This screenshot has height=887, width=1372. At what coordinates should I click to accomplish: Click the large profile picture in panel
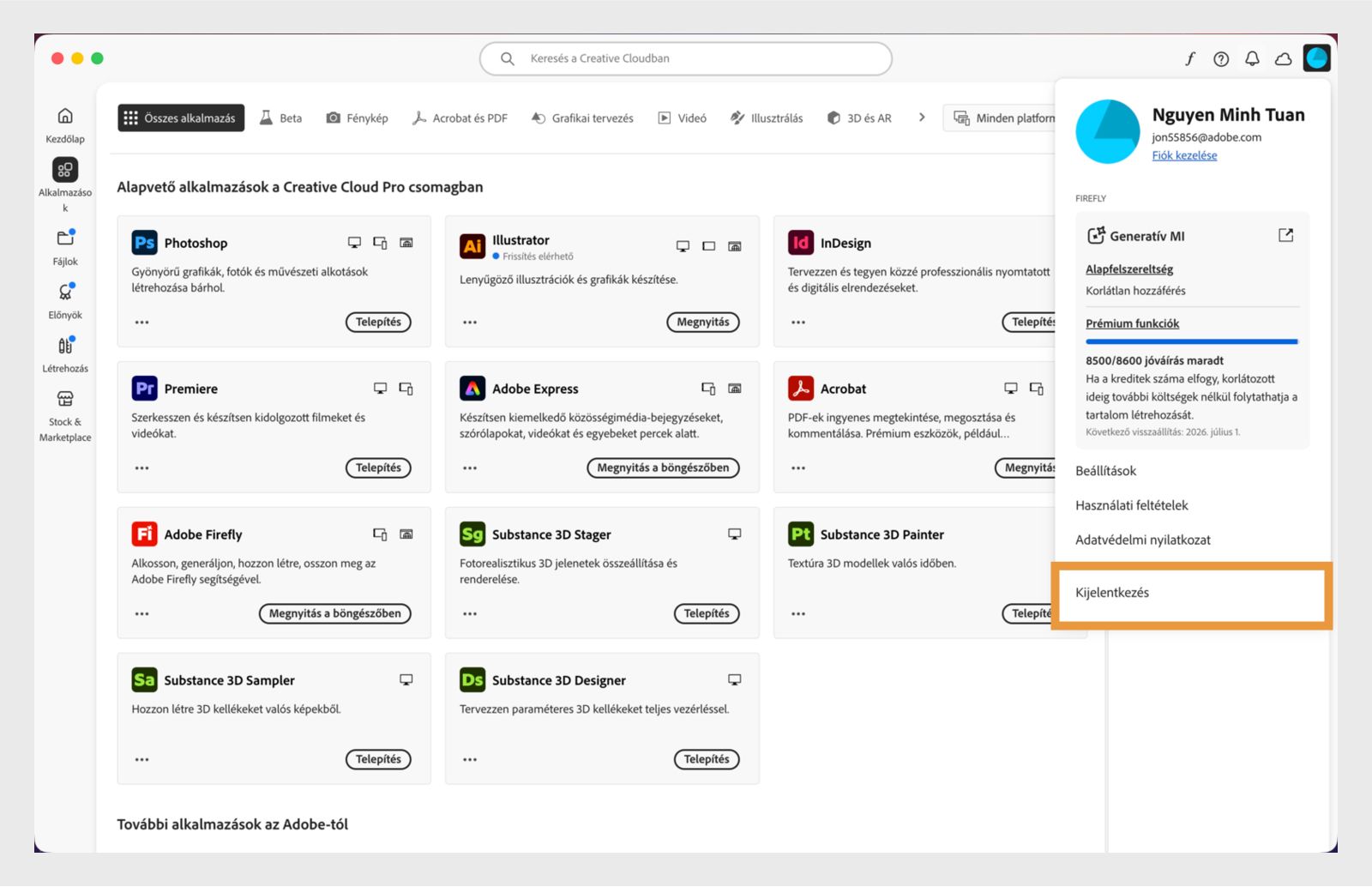pyautogui.click(x=1108, y=131)
